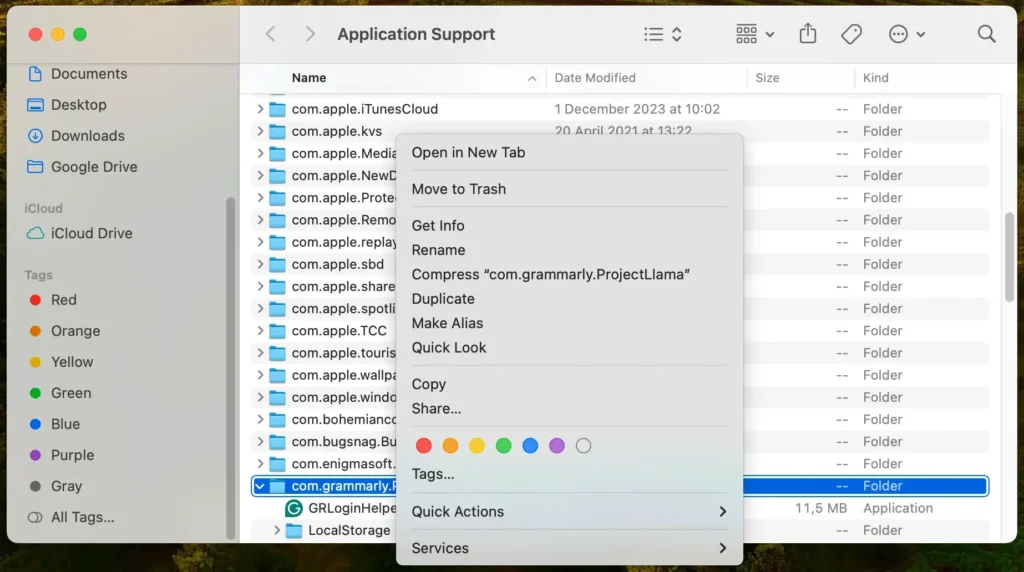
Task: Open Desktop in the sidebar
Action: pyautogui.click(x=67, y=104)
